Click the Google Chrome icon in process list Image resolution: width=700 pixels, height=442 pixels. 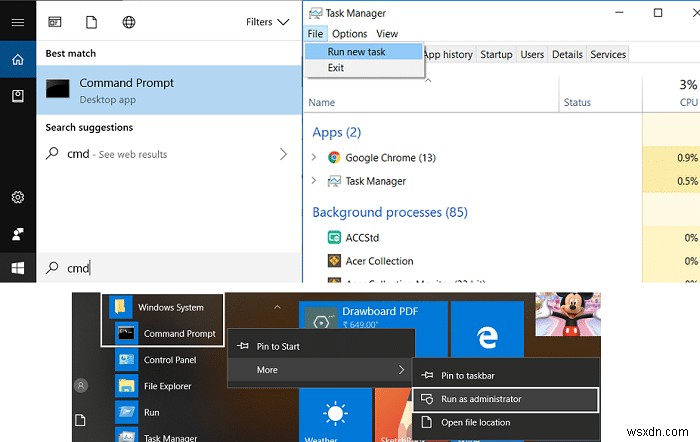point(334,157)
